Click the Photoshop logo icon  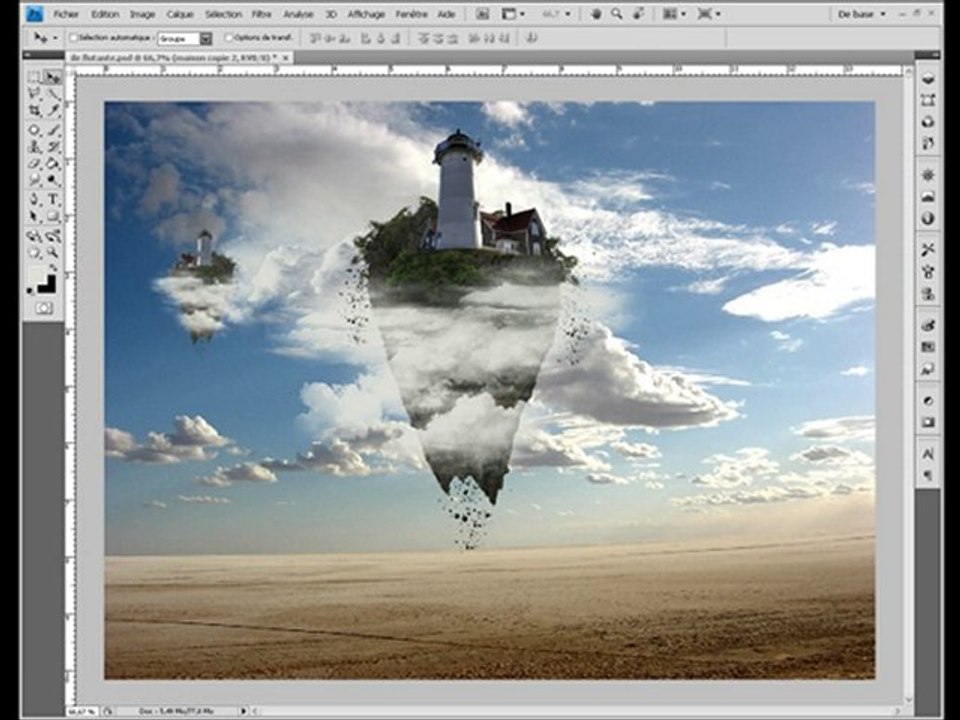tap(34, 13)
